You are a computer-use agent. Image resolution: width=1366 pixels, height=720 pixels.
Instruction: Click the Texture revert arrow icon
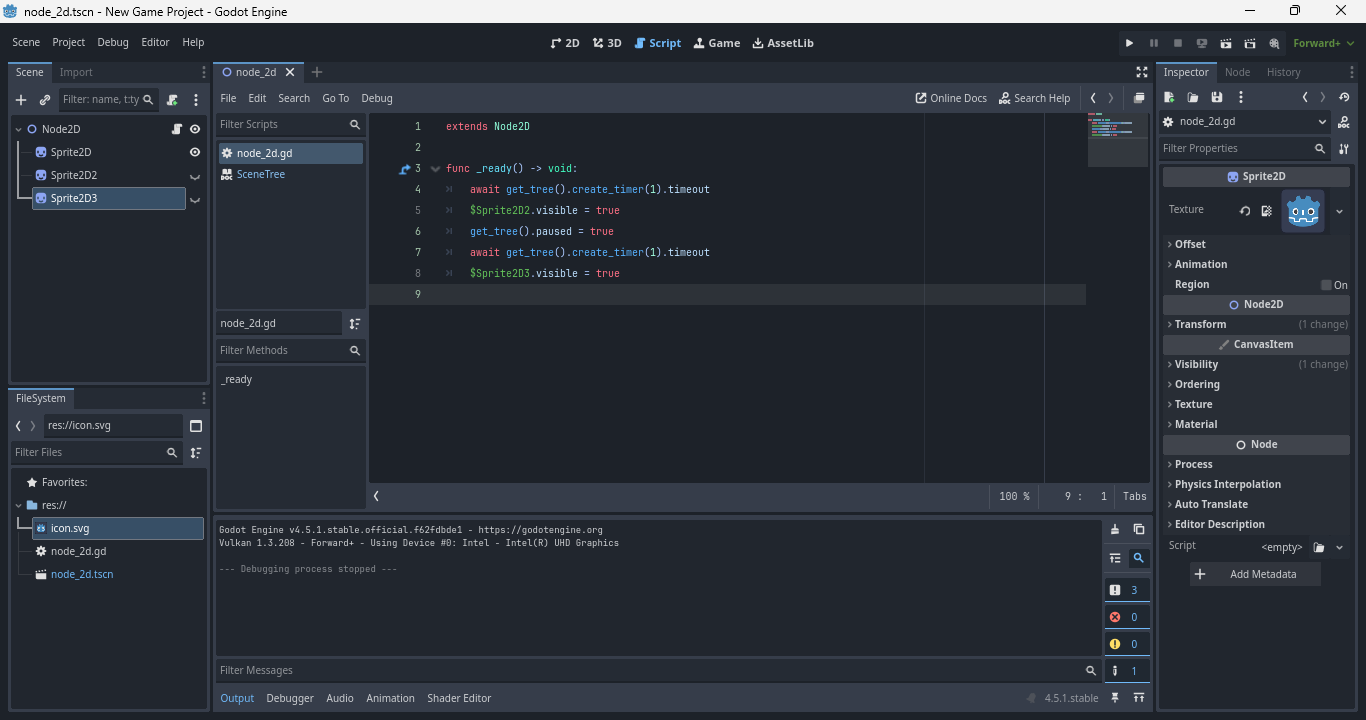(1245, 211)
